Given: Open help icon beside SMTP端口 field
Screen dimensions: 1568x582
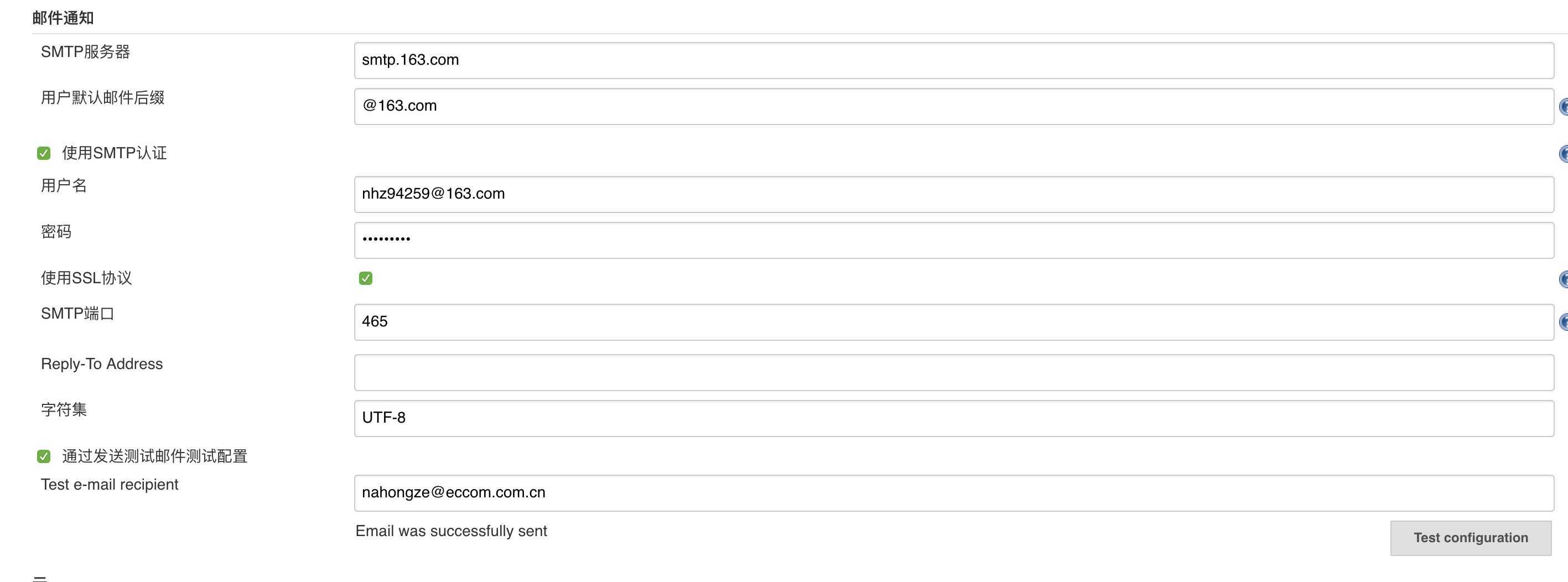Looking at the screenshot, I should tap(1564, 322).
